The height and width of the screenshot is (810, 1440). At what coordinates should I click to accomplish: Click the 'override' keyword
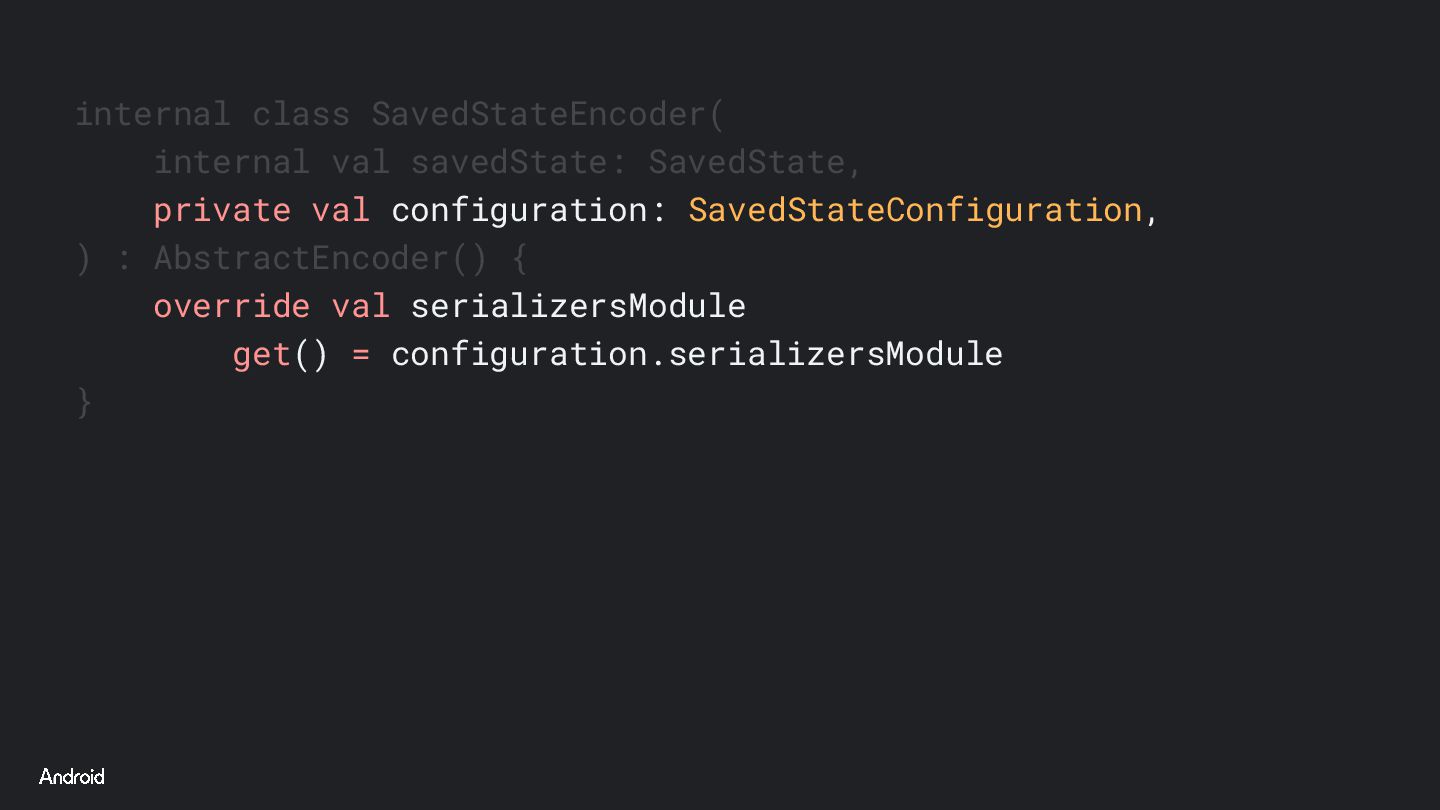click(232, 306)
